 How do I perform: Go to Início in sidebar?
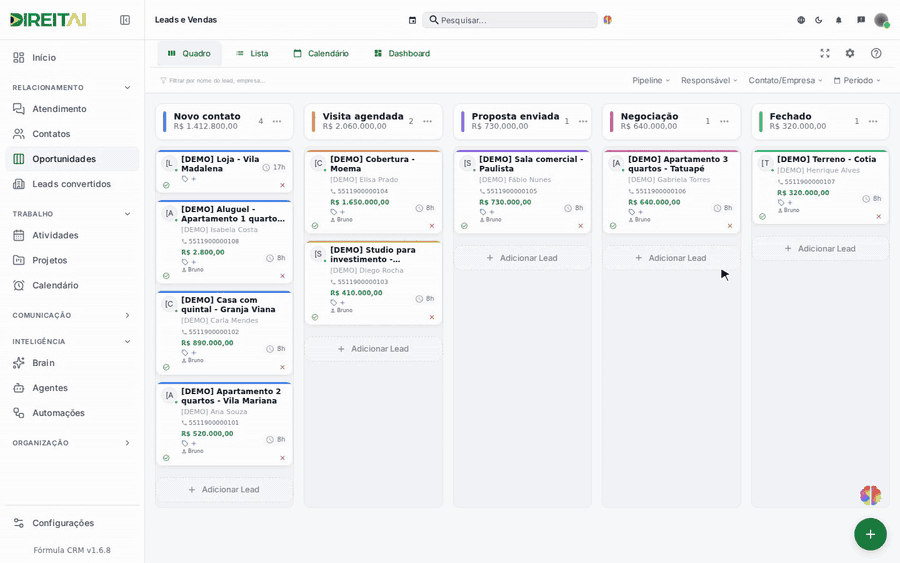72,57
